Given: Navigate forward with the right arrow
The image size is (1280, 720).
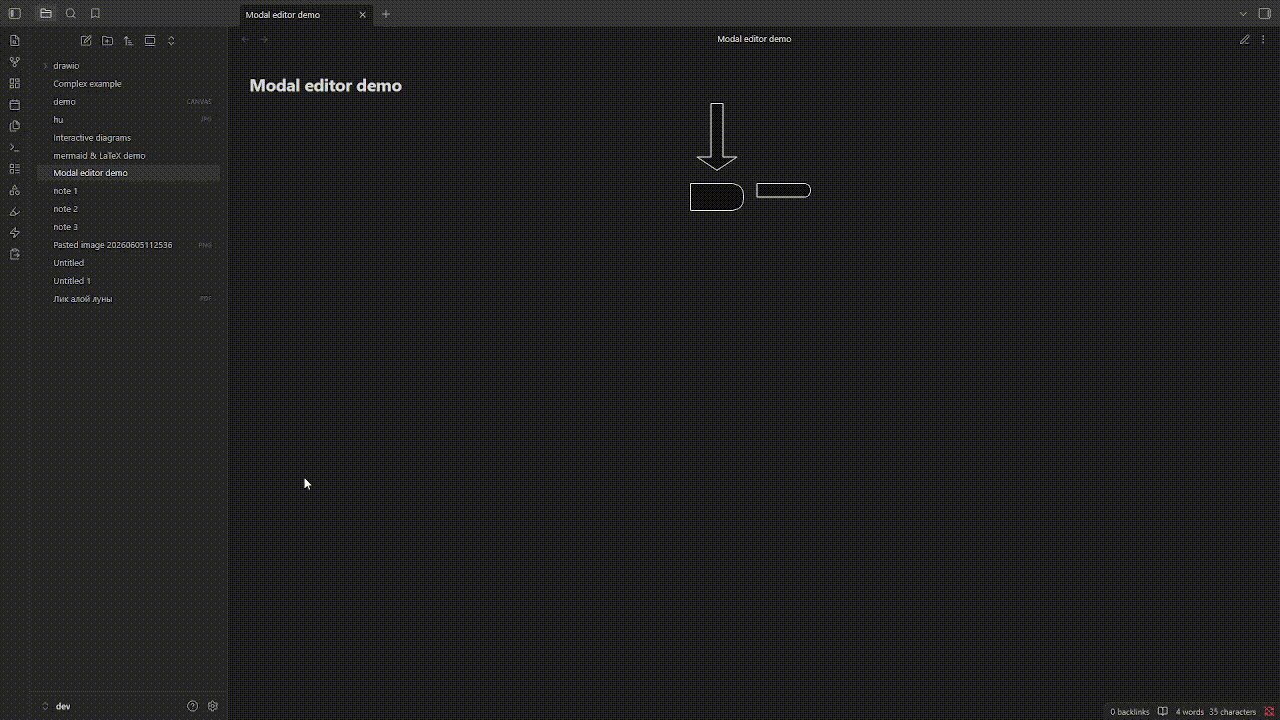Looking at the screenshot, I should 264,39.
